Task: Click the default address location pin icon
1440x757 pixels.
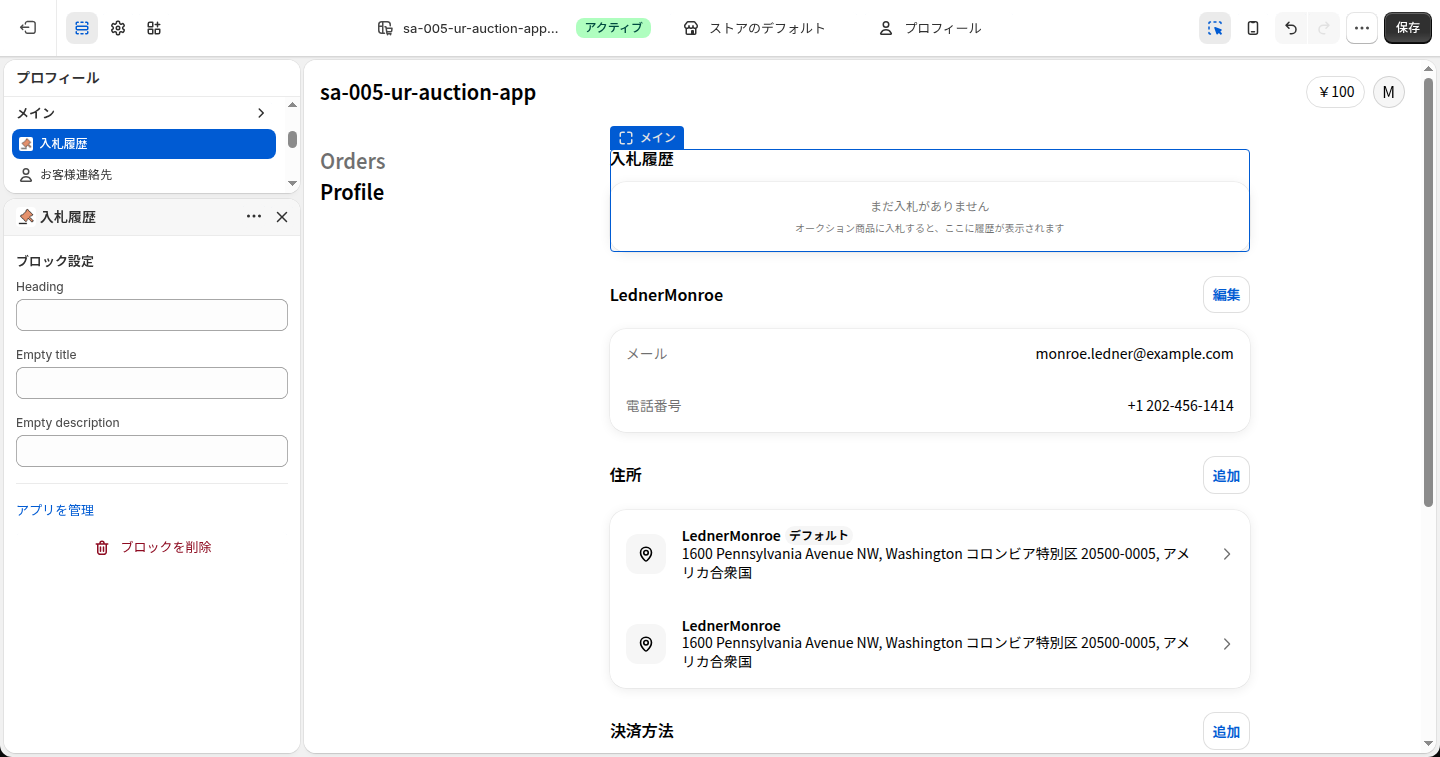Action: (646, 554)
